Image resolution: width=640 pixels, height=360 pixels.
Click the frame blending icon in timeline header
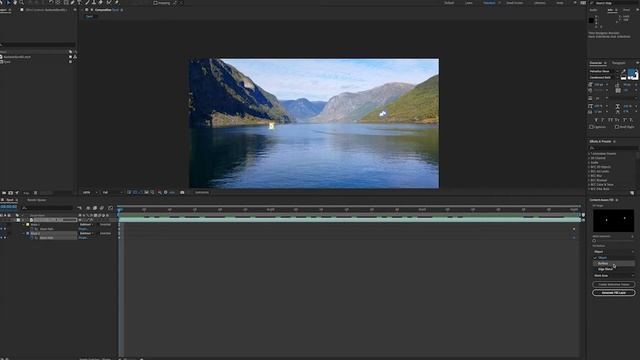[x=95, y=208]
